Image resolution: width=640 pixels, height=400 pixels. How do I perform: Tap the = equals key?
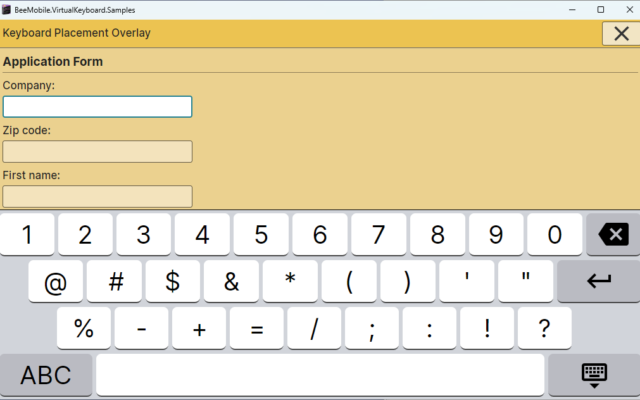(256, 328)
